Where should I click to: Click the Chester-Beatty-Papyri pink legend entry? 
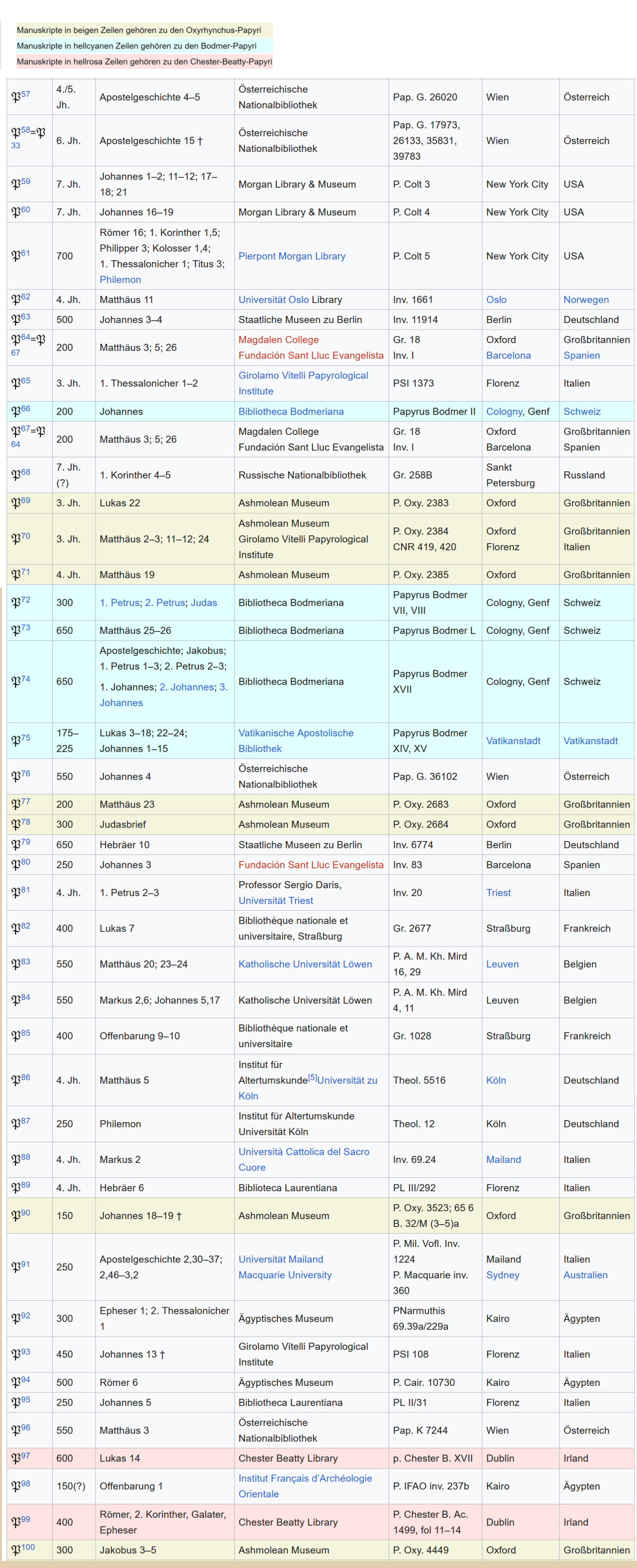[x=144, y=62]
